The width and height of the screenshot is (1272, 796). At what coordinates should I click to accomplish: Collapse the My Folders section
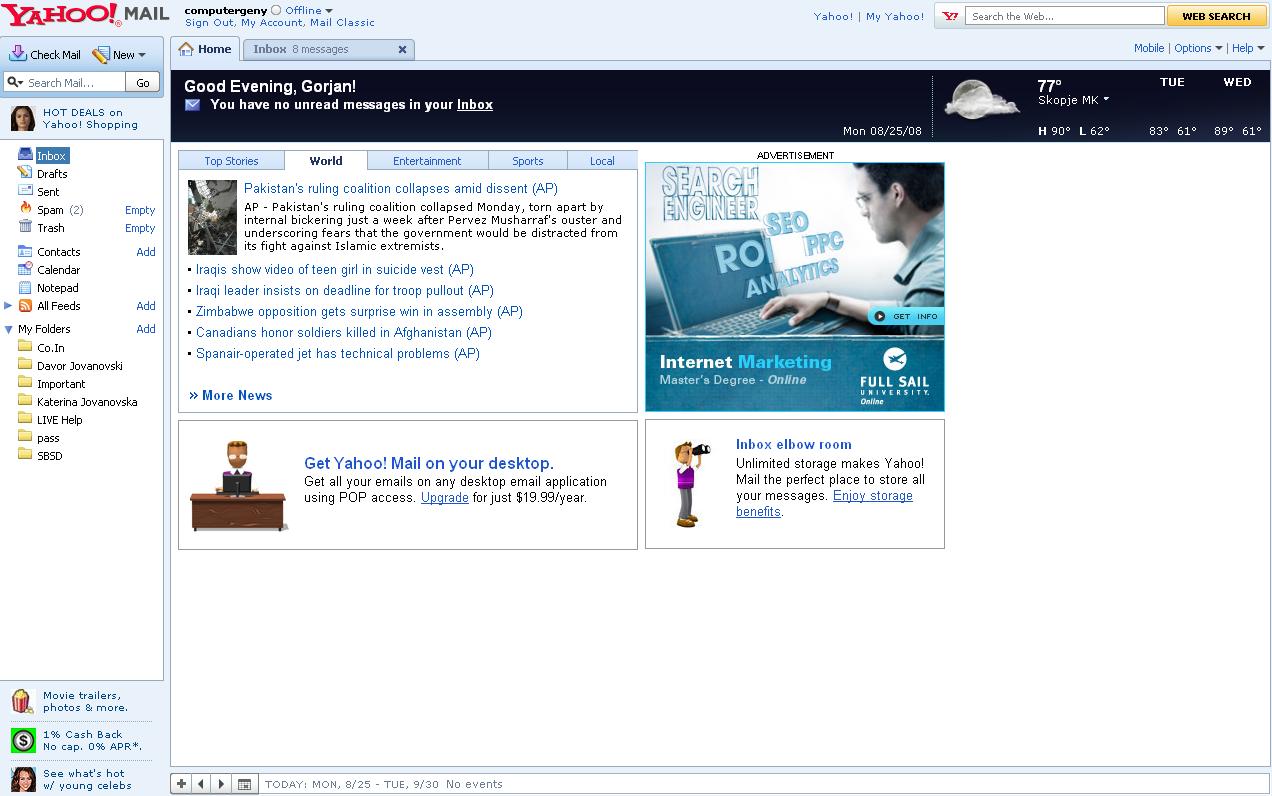coord(8,329)
